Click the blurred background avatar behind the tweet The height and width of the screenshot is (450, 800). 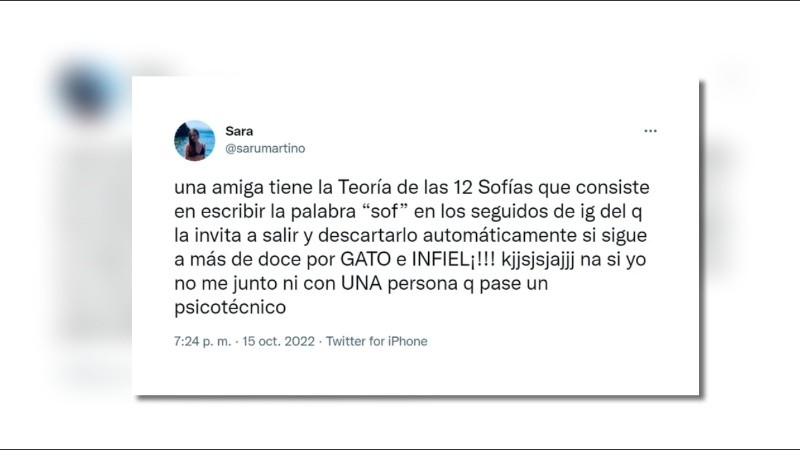tap(85, 90)
